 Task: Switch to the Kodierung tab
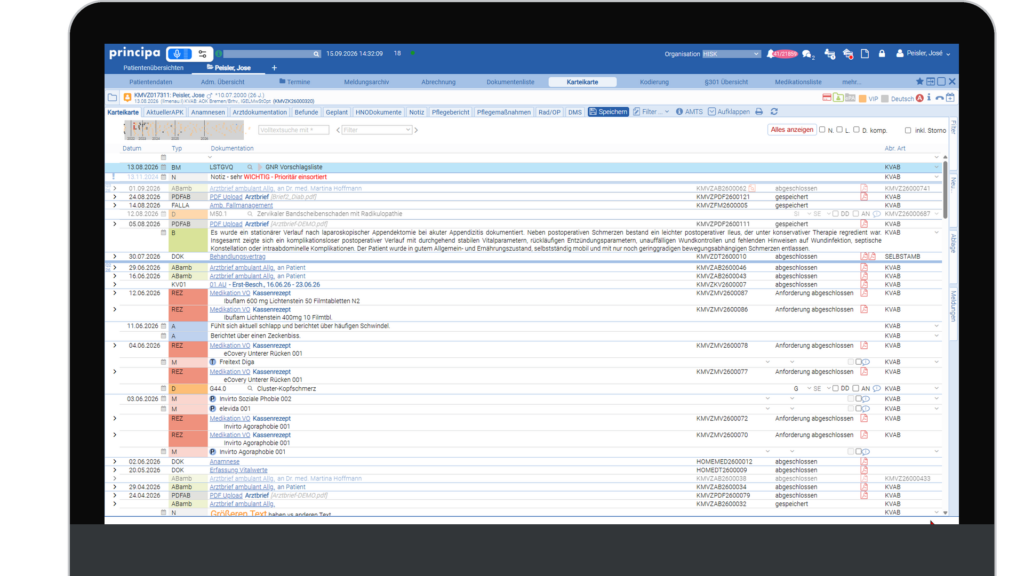654,82
